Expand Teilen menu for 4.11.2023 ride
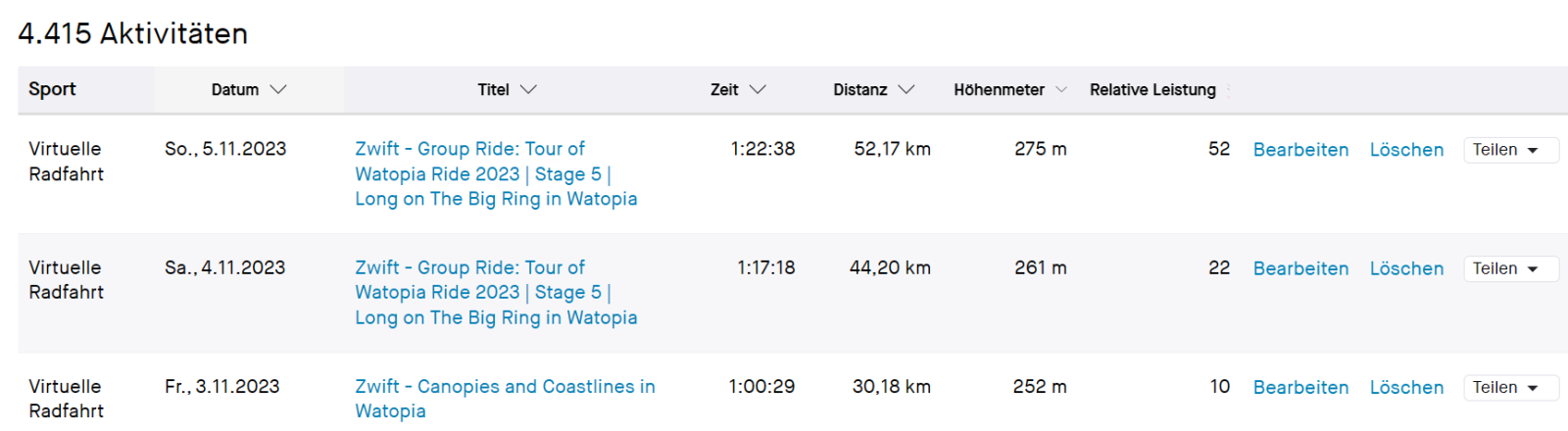 pos(1509,268)
